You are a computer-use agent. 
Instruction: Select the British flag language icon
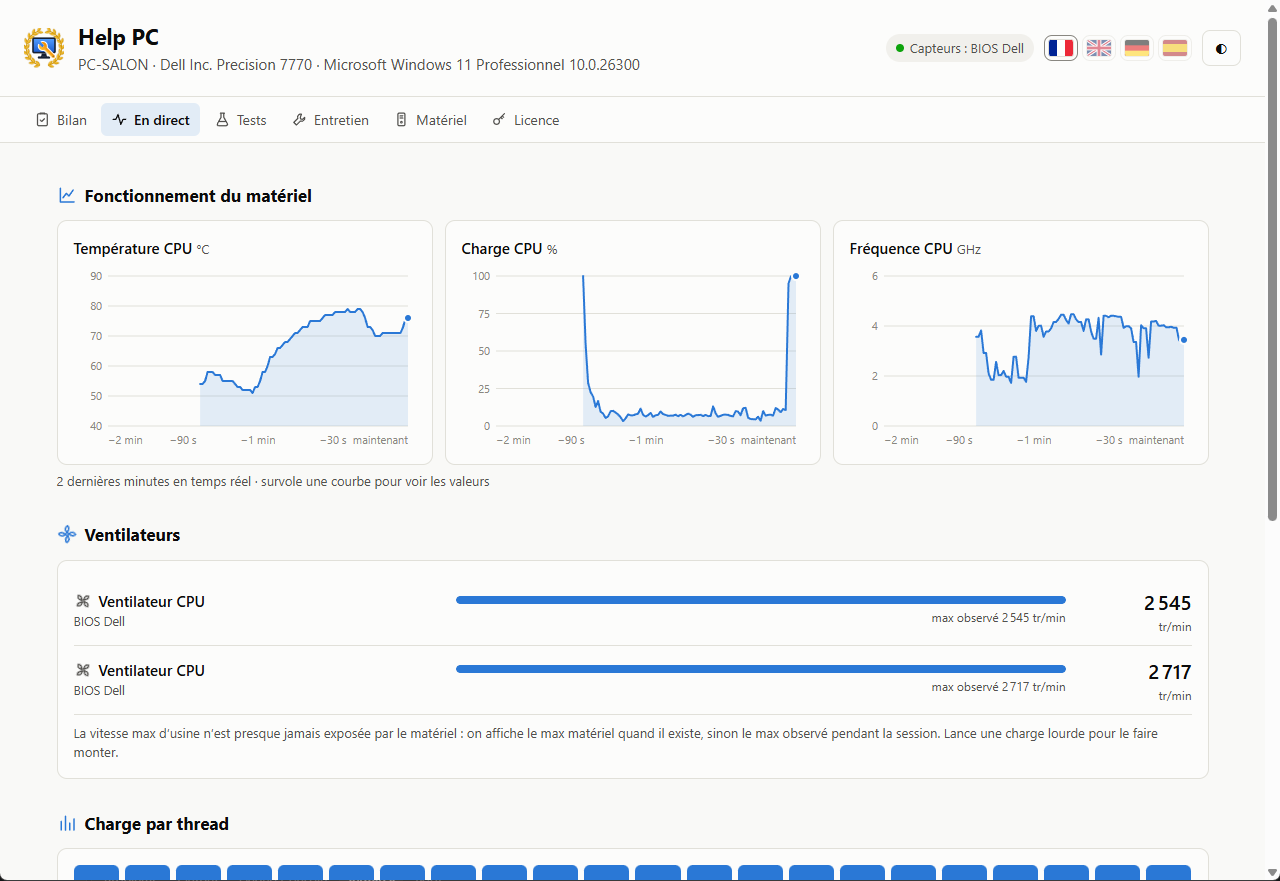coord(1099,48)
